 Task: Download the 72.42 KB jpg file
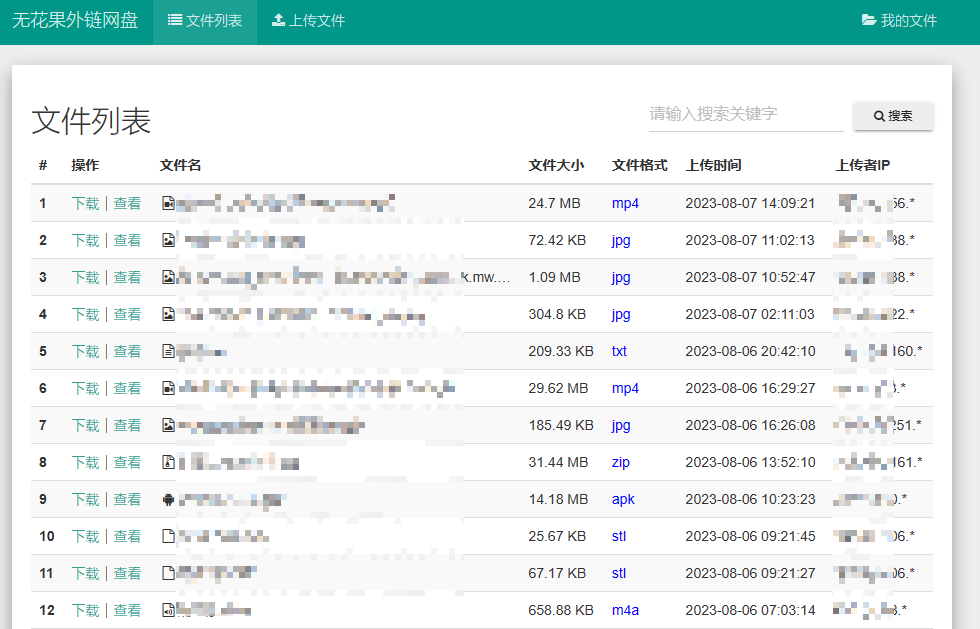(86, 240)
